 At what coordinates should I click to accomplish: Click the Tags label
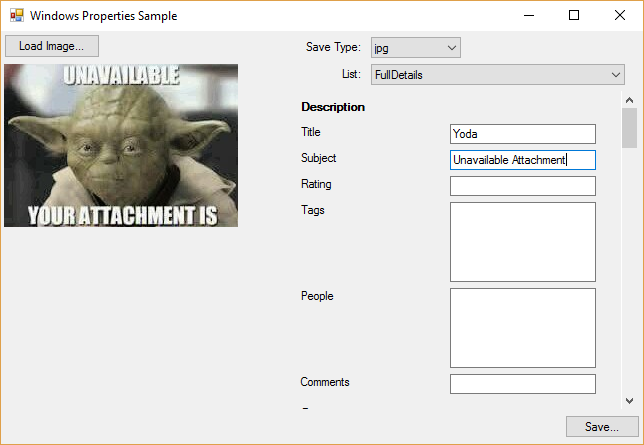tap(313, 210)
